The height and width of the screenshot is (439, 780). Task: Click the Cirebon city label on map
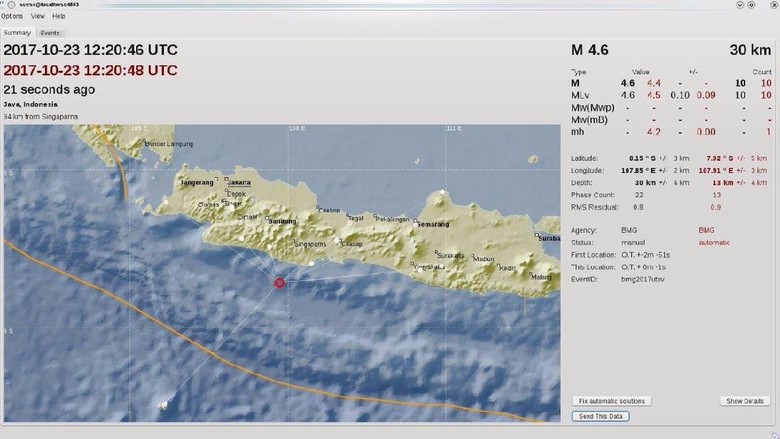pos(329,210)
